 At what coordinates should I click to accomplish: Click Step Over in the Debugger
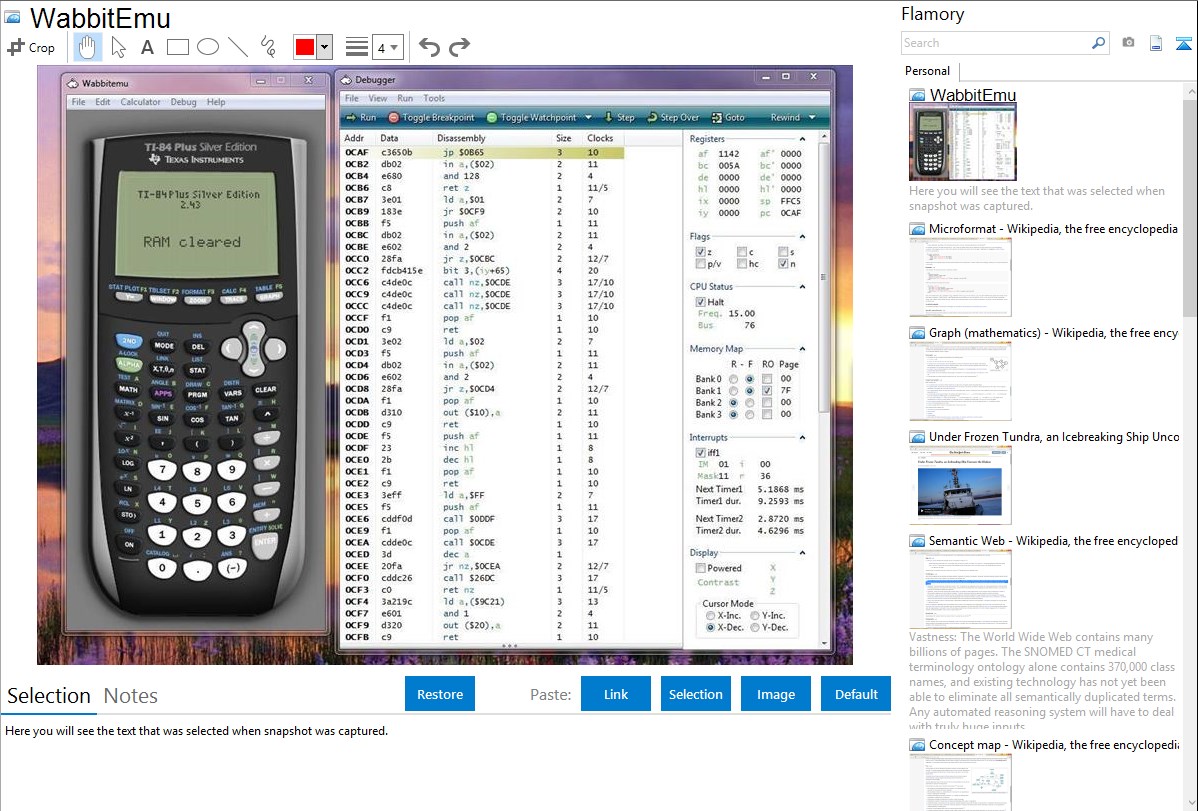pos(672,118)
